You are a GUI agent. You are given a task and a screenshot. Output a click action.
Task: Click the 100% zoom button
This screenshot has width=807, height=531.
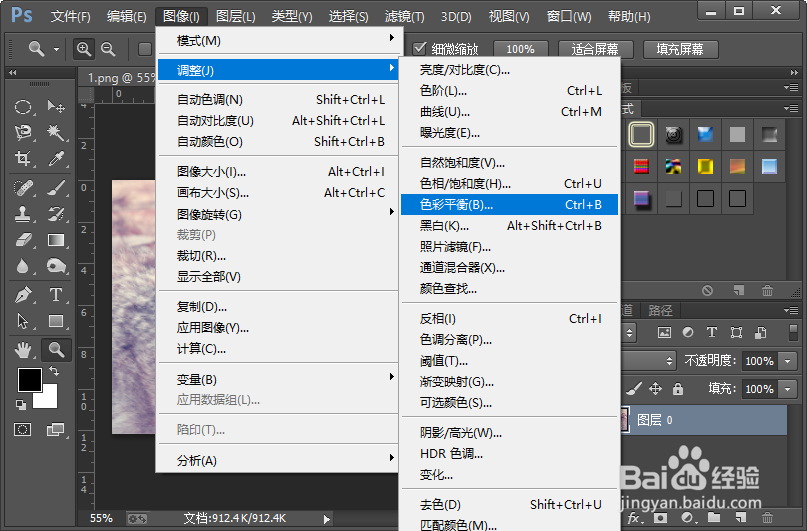coord(520,49)
